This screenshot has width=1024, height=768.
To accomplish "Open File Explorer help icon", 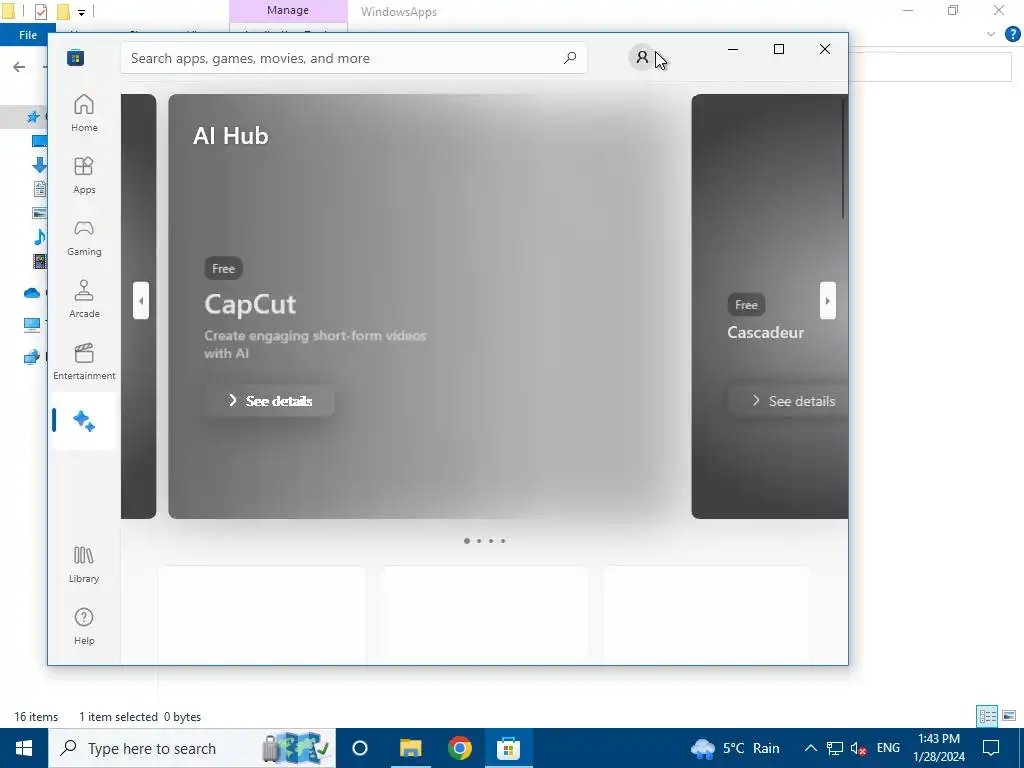I will point(1012,34).
